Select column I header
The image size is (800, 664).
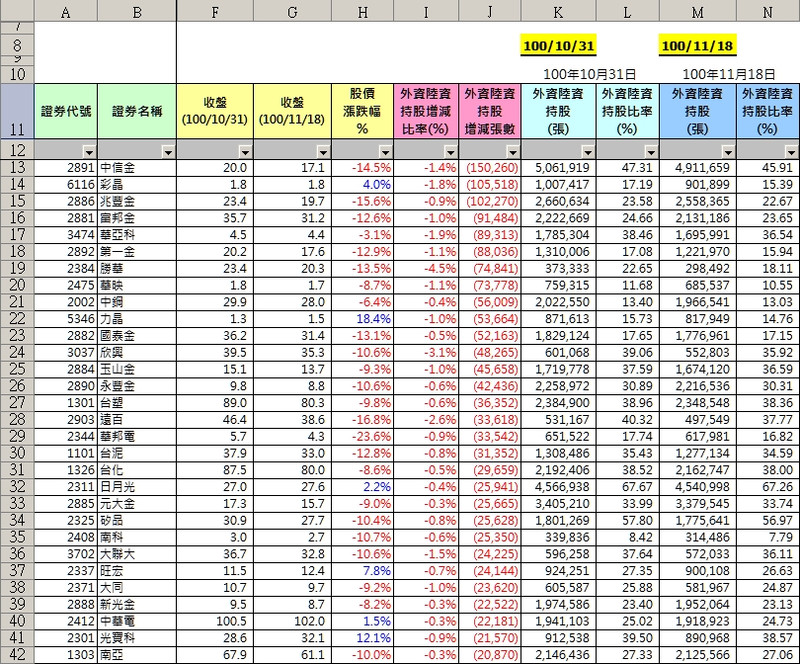pos(426,11)
